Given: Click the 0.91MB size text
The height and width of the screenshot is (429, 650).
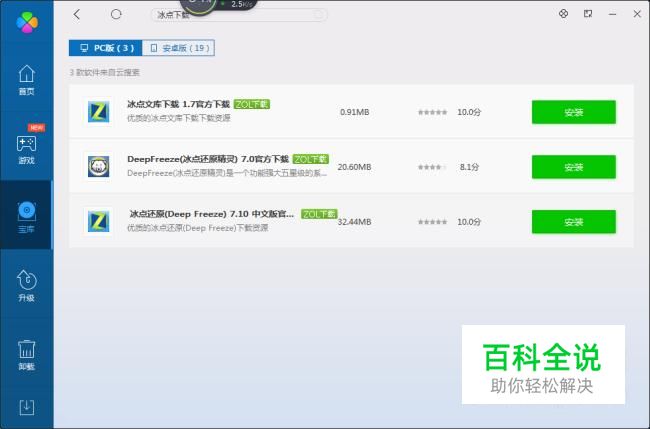Looking at the screenshot, I should pos(354,112).
